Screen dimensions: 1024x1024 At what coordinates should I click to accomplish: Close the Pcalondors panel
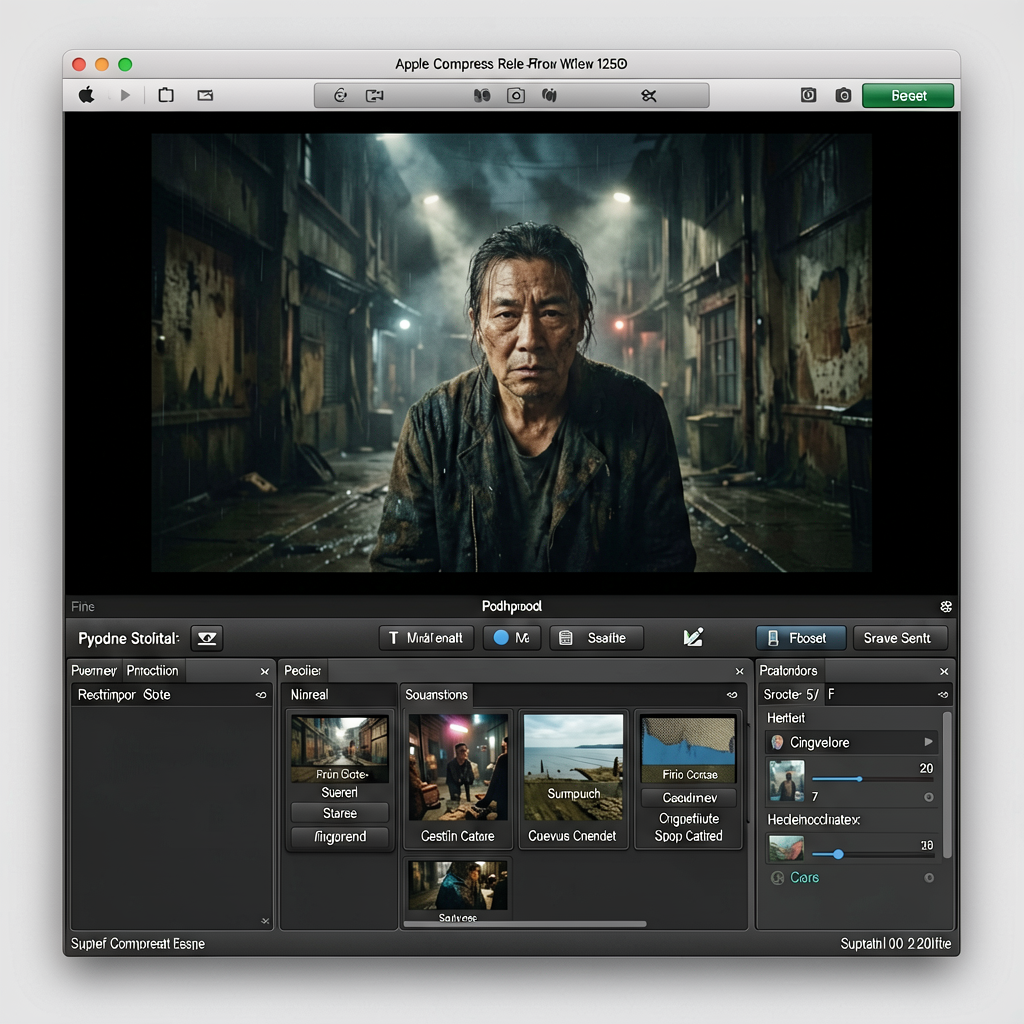click(x=944, y=671)
